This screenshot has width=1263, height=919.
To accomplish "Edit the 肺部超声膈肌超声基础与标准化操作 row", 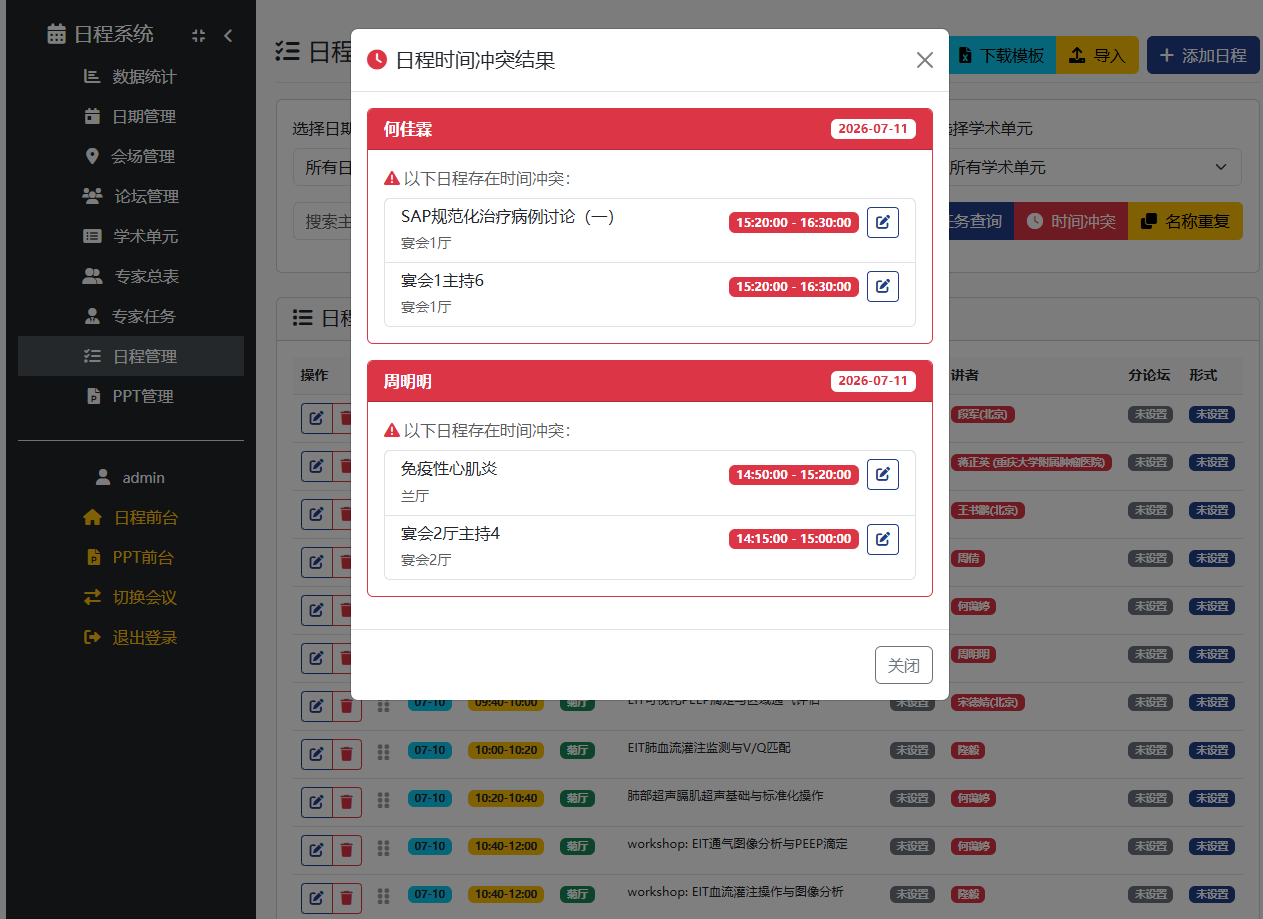I will (x=316, y=802).
